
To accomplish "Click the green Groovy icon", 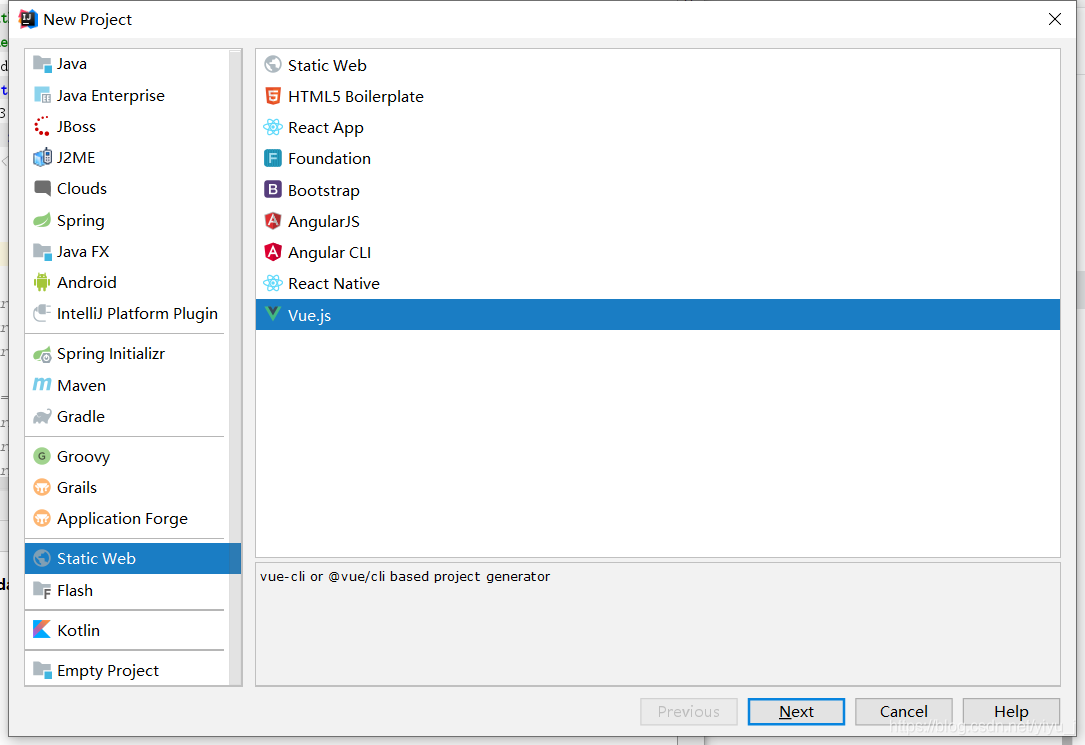I will 42,457.
